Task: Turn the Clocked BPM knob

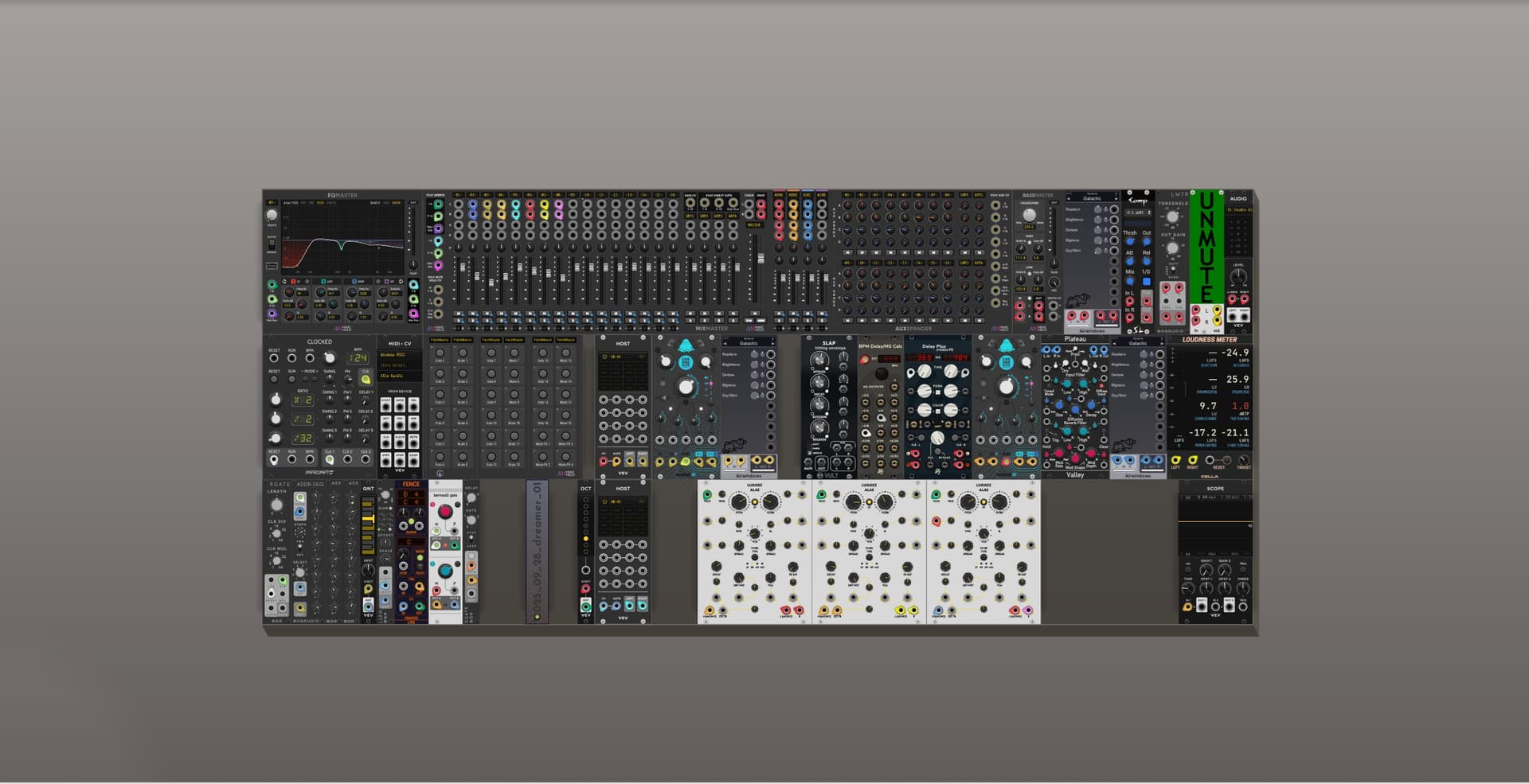Action: (x=329, y=358)
